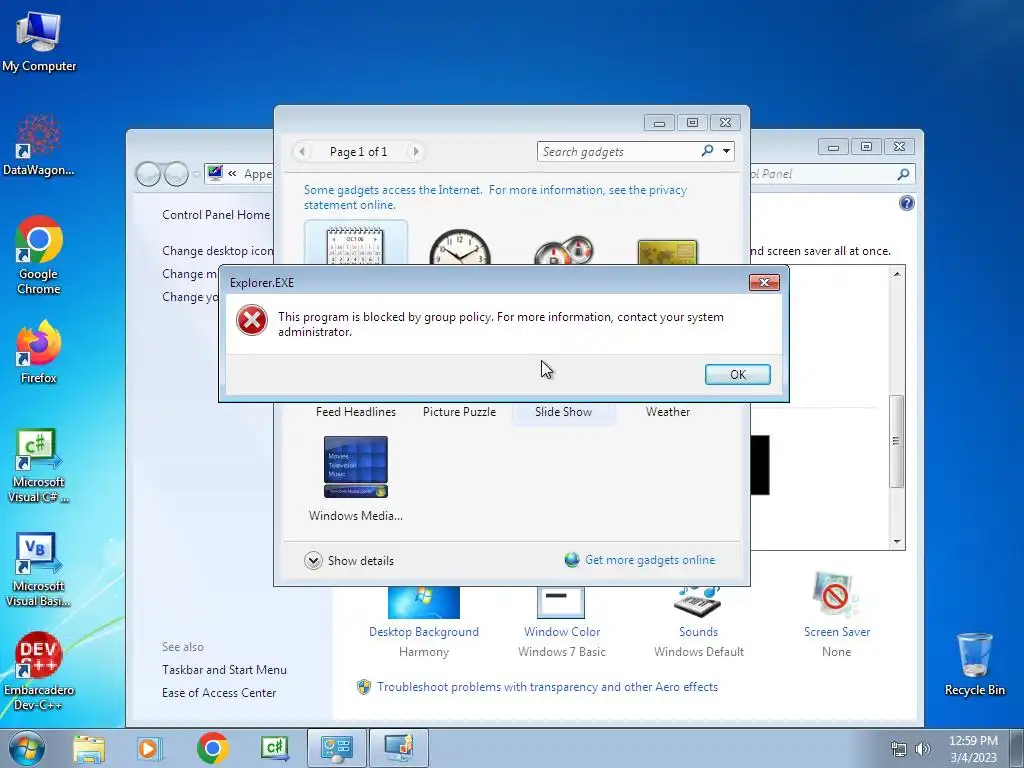The width and height of the screenshot is (1024, 768).
Task: Switch to gadgets window taskbar button
Action: coord(399,748)
